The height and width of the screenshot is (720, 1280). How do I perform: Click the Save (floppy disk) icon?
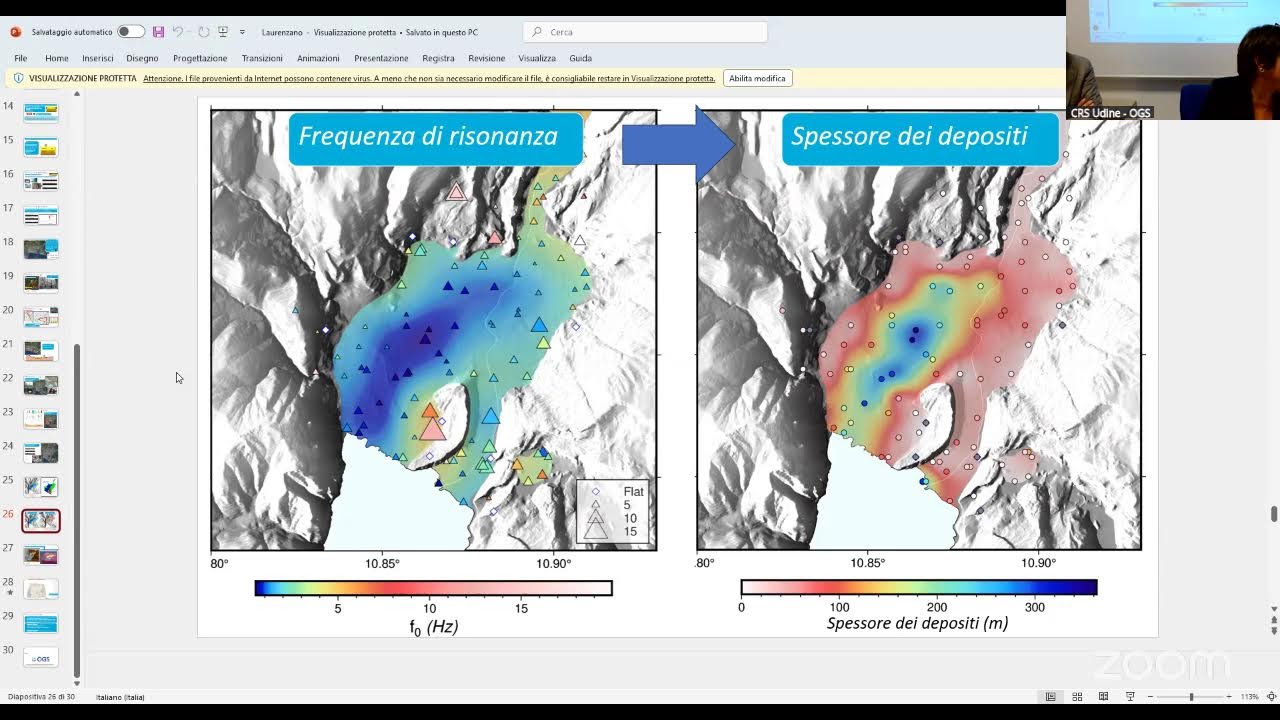click(158, 32)
